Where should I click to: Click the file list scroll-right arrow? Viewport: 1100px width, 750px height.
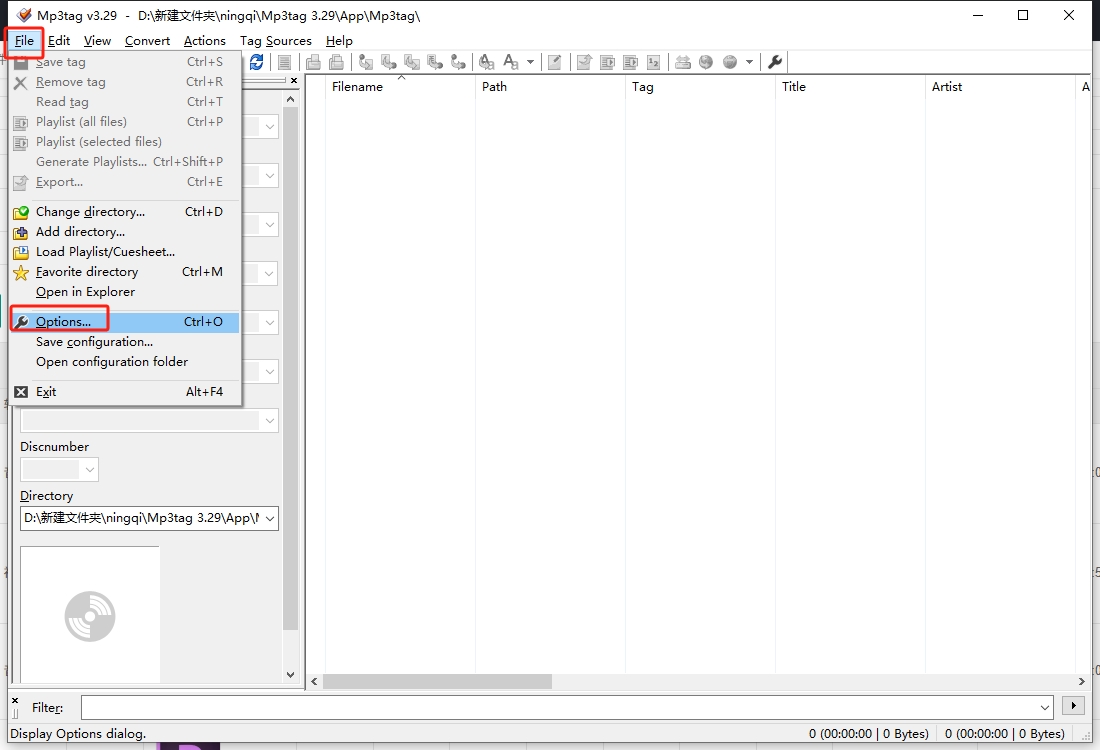click(1081, 681)
